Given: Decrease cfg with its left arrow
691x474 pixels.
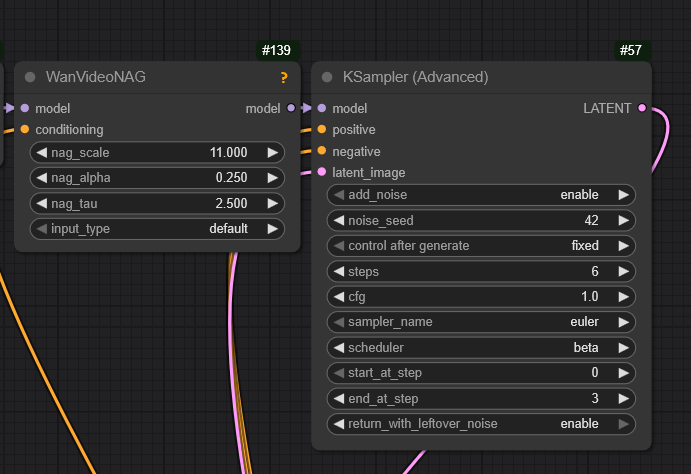Looking at the screenshot, I should pyautogui.click(x=339, y=296).
